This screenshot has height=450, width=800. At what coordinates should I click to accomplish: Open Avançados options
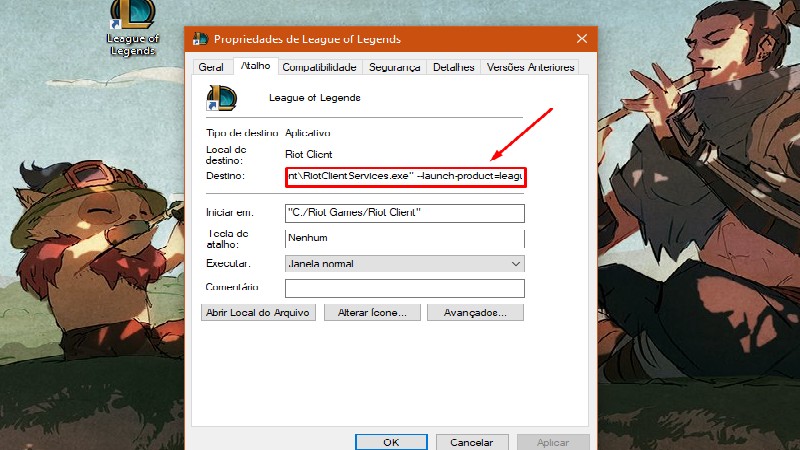475,313
